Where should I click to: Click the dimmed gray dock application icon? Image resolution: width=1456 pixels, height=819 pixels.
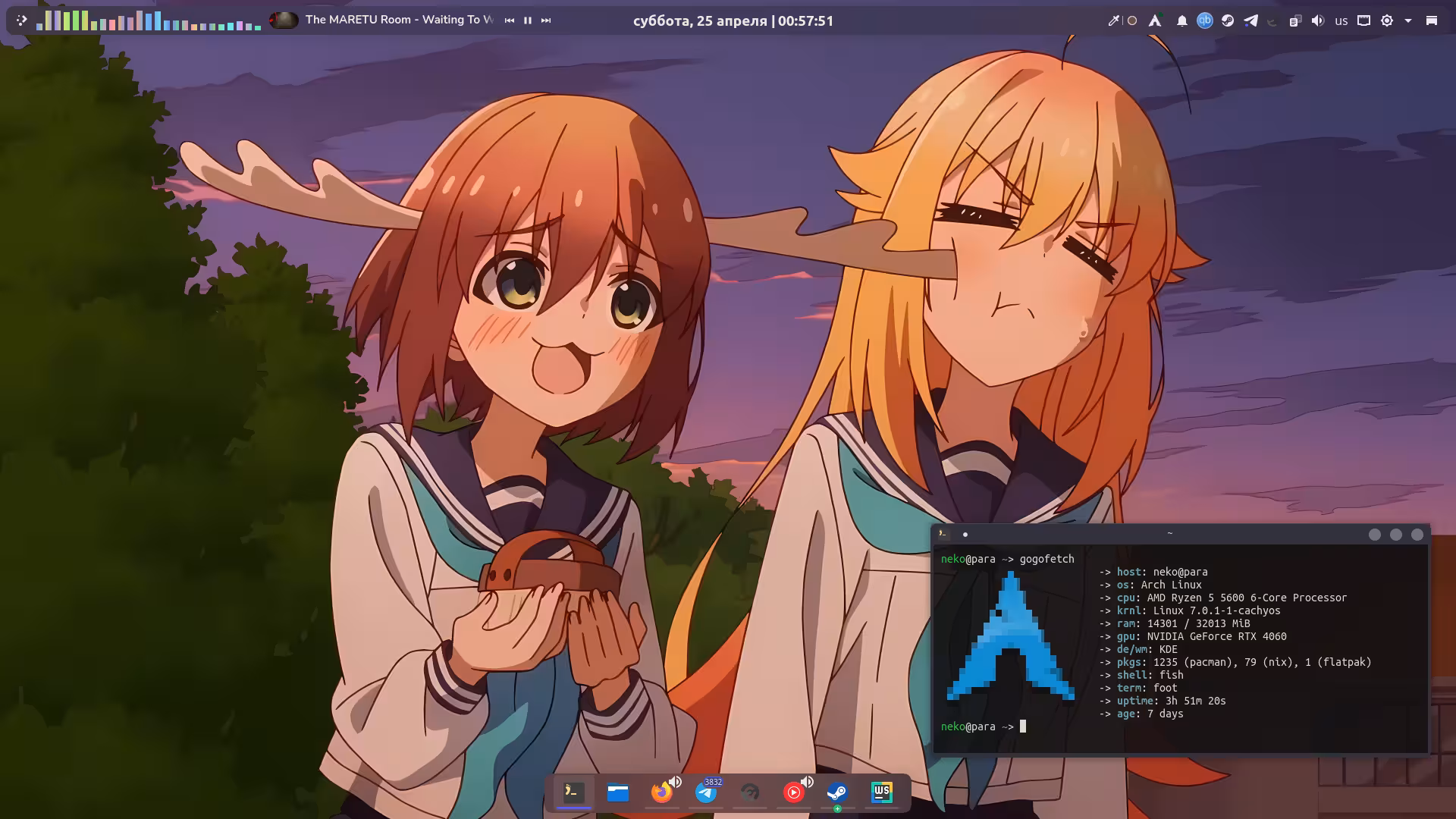(x=749, y=793)
